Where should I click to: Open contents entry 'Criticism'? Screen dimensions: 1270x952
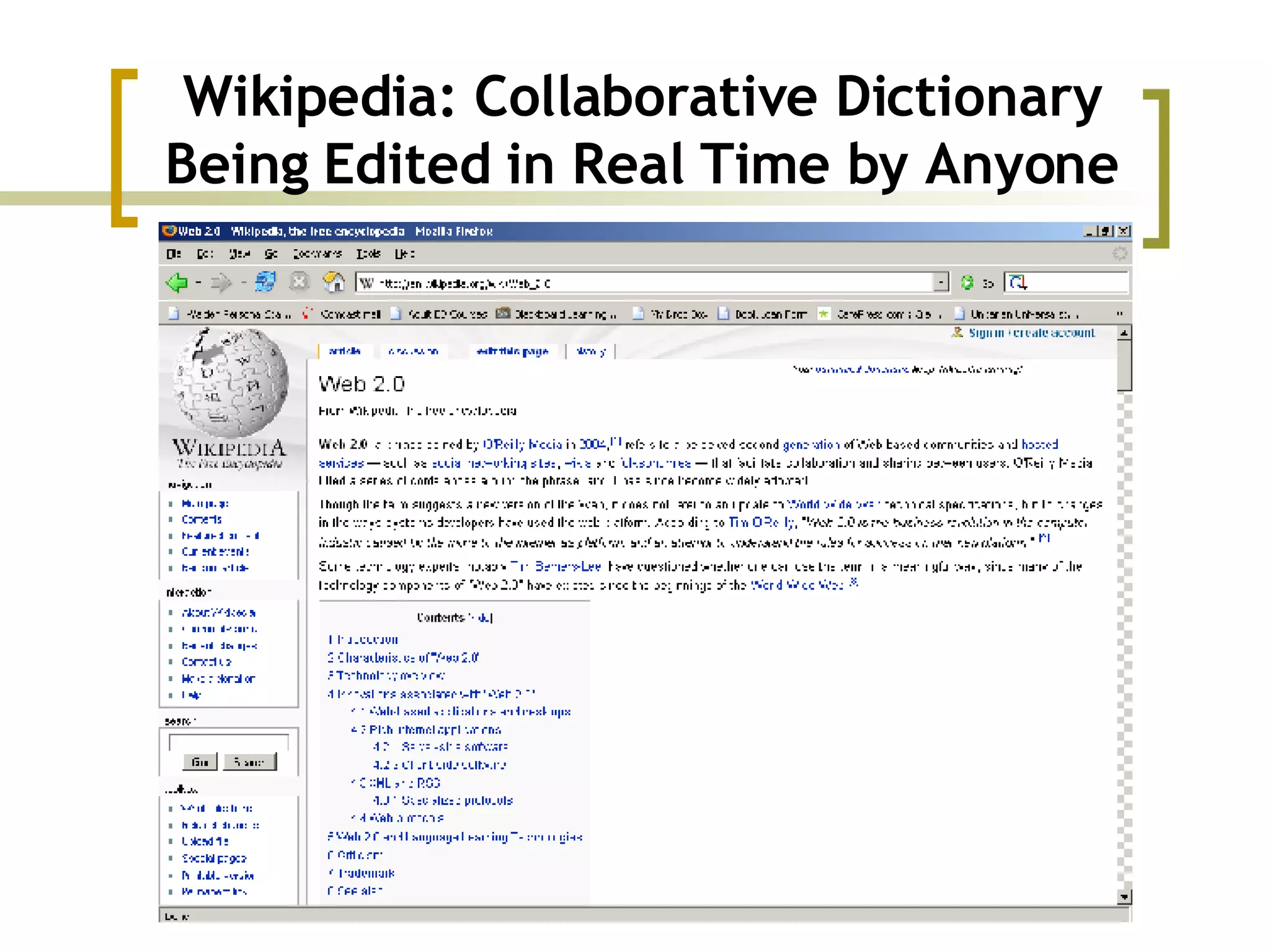pos(355,855)
